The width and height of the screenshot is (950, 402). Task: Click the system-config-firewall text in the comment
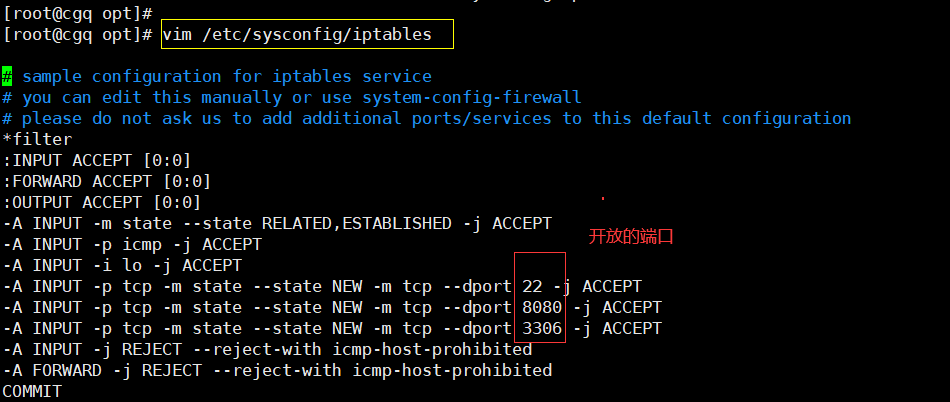tap(471, 98)
